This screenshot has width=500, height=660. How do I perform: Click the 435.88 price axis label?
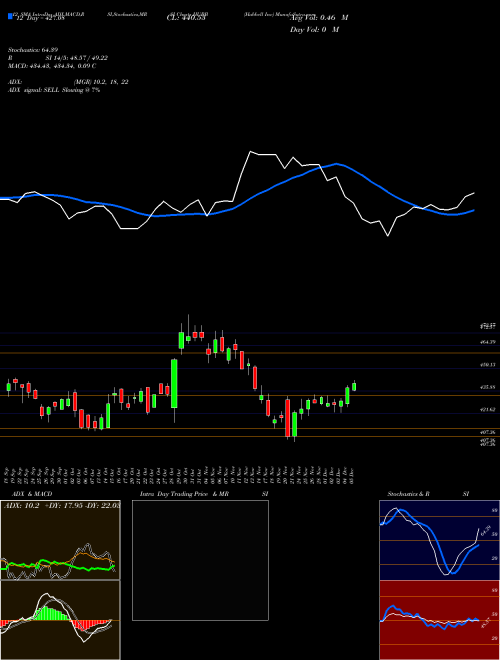click(x=488, y=387)
